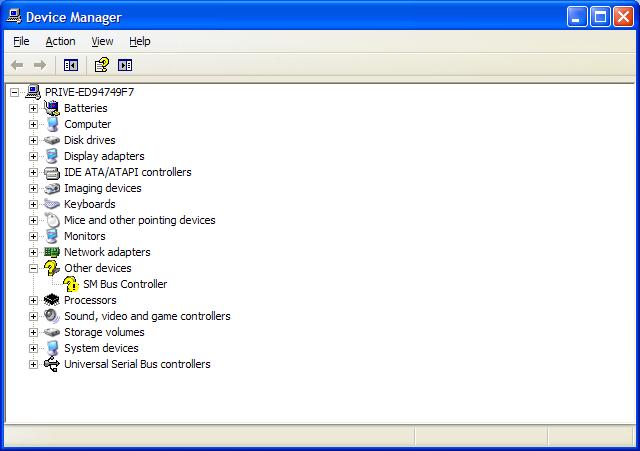Select the Other devices label
Screen dimensions: 640x451
point(98,268)
